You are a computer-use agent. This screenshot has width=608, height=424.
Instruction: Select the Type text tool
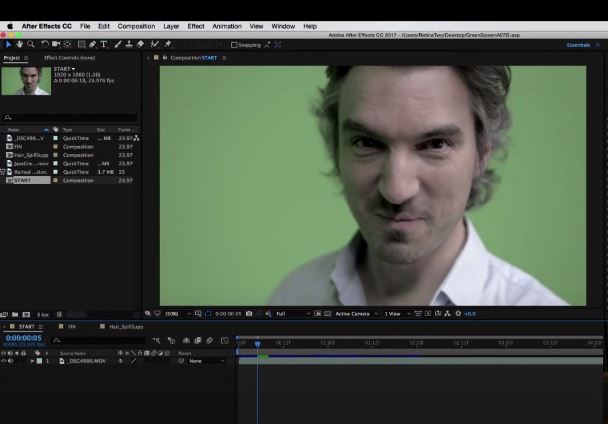point(104,44)
